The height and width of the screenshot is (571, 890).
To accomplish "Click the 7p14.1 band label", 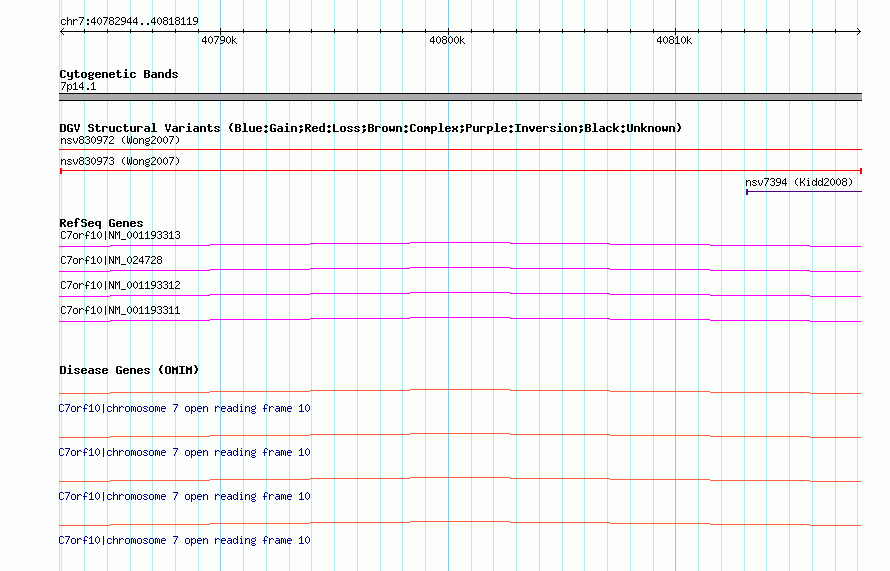I will [78, 86].
